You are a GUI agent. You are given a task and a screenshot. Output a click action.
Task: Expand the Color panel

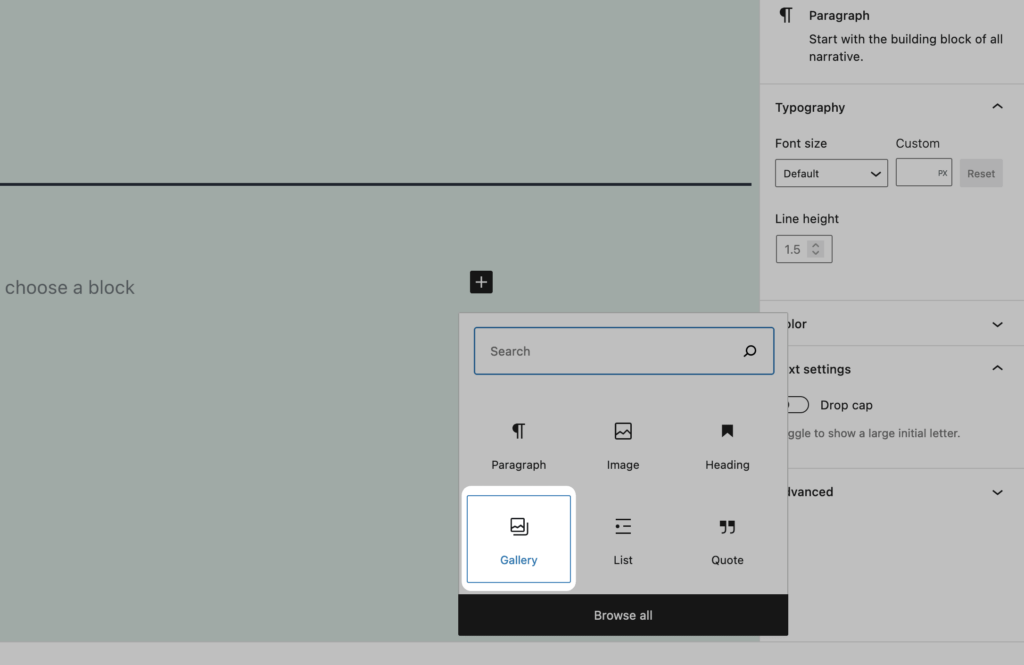click(x=997, y=323)
